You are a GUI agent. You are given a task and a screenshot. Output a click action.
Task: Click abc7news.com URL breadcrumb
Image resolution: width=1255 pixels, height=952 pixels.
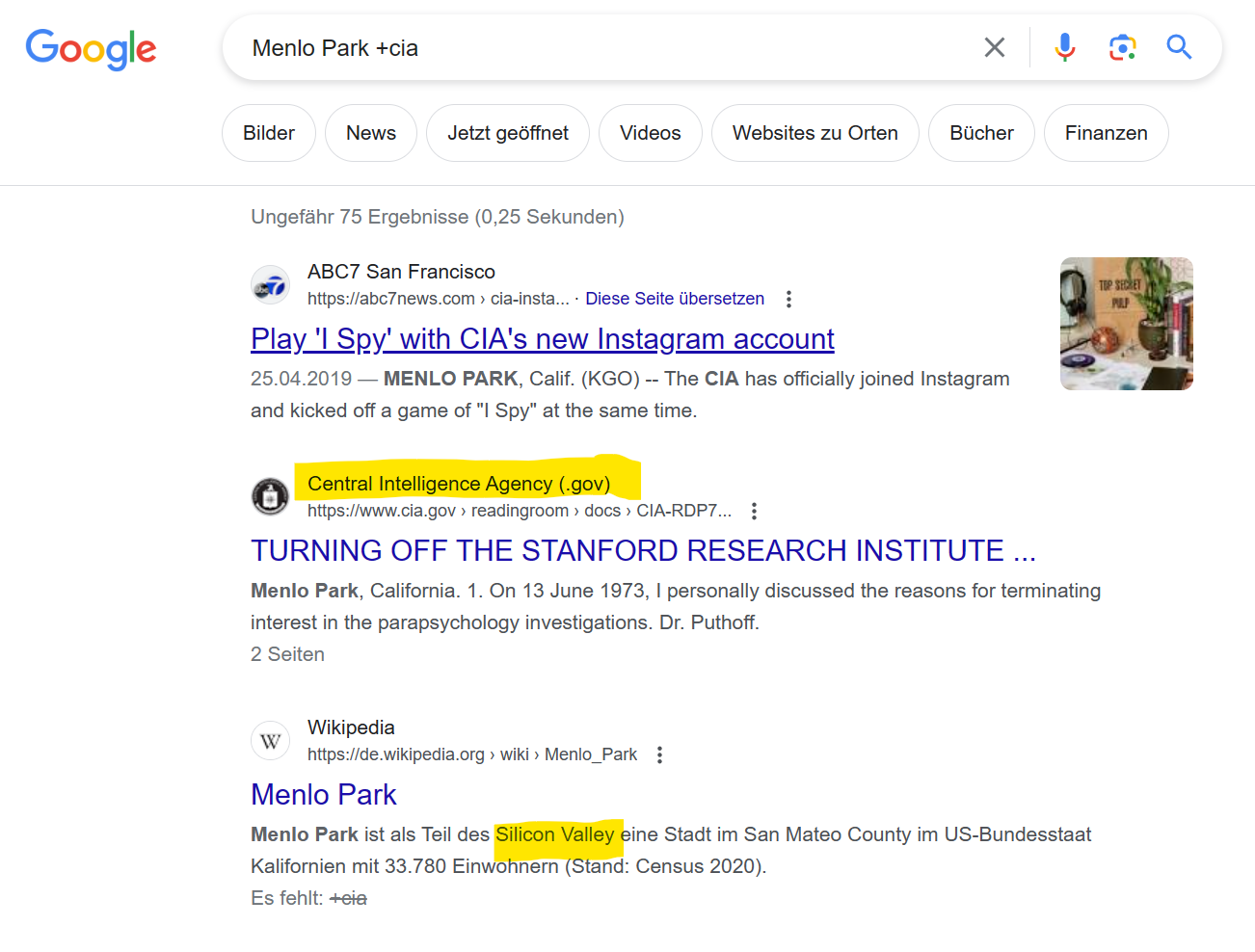(439, 299)
